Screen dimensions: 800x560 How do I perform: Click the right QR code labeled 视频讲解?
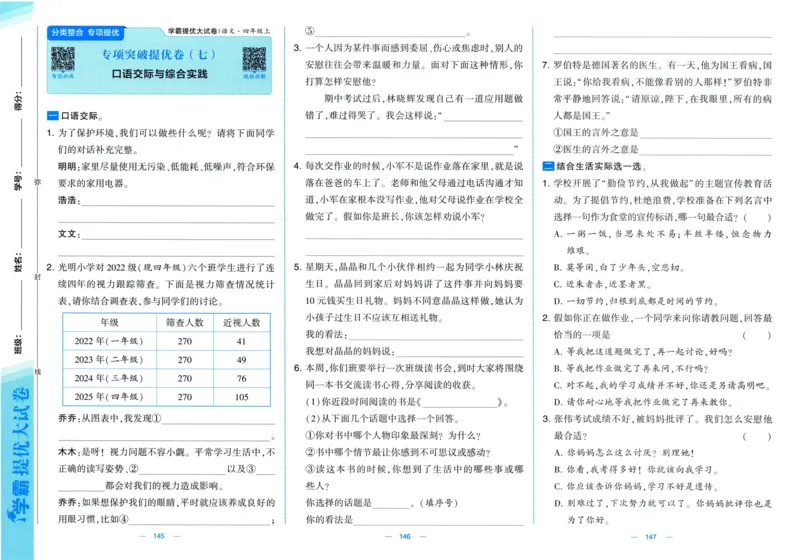254,59
